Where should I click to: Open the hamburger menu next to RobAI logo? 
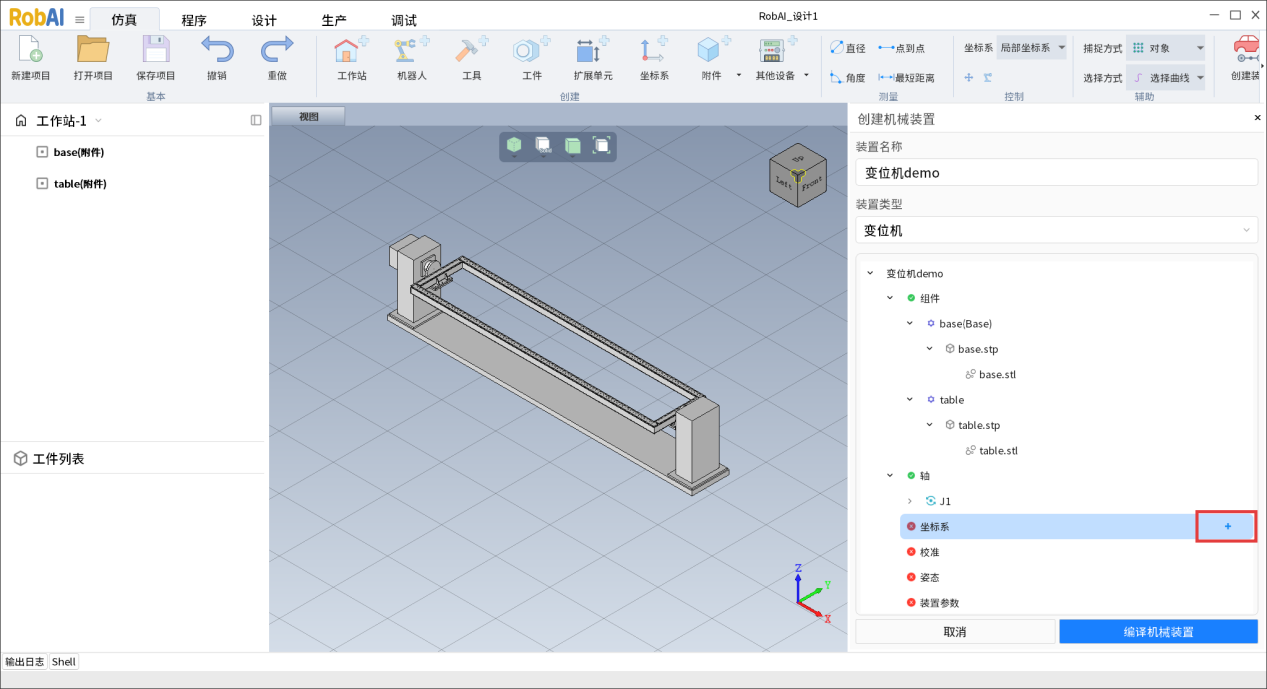click(x=80, y=19)
